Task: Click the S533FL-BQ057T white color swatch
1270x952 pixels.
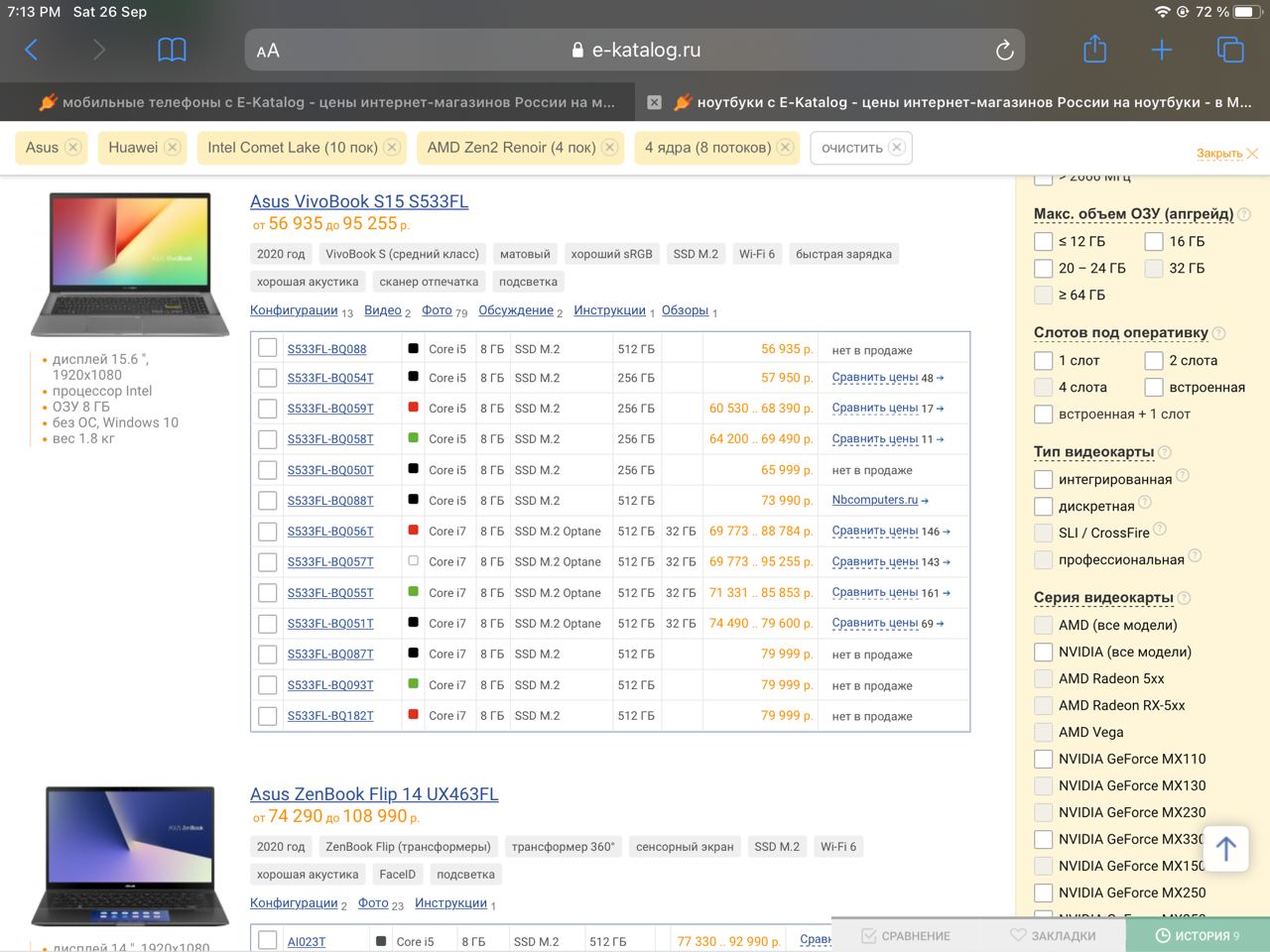Action: point(414,561)
